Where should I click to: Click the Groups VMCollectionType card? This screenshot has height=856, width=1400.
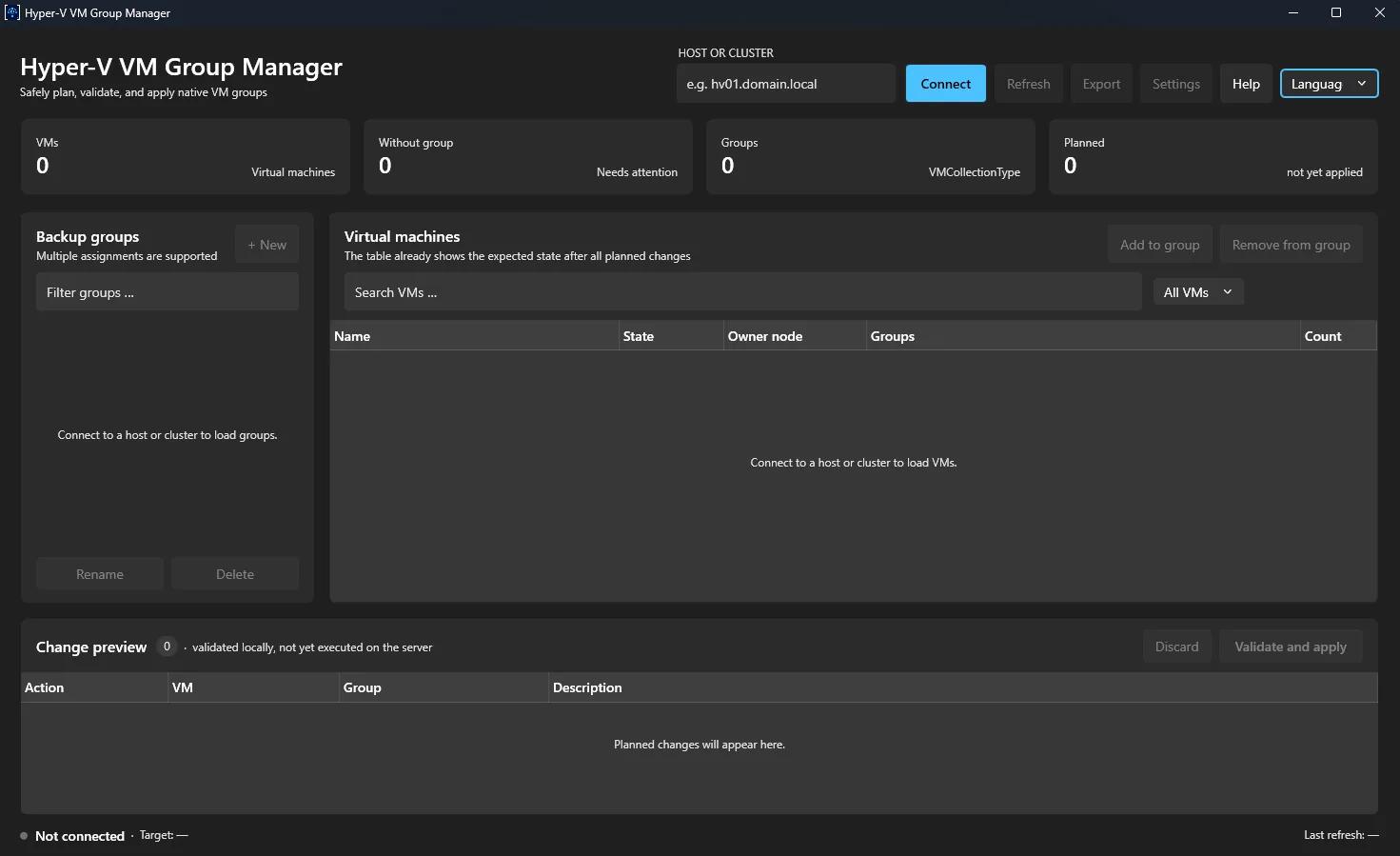[871, 157]
